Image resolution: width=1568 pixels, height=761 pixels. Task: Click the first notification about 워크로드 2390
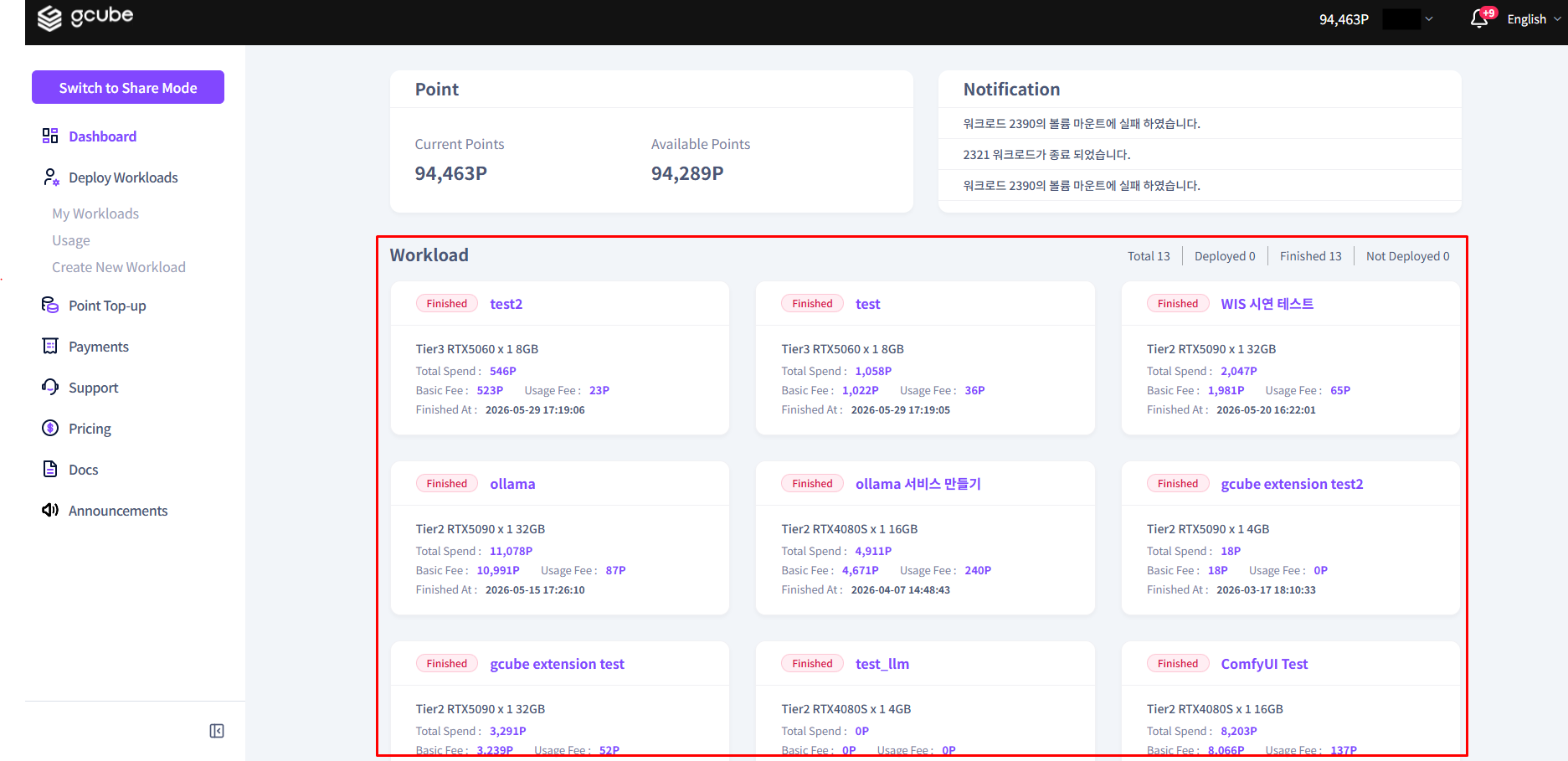click(x=1082, y=124)
